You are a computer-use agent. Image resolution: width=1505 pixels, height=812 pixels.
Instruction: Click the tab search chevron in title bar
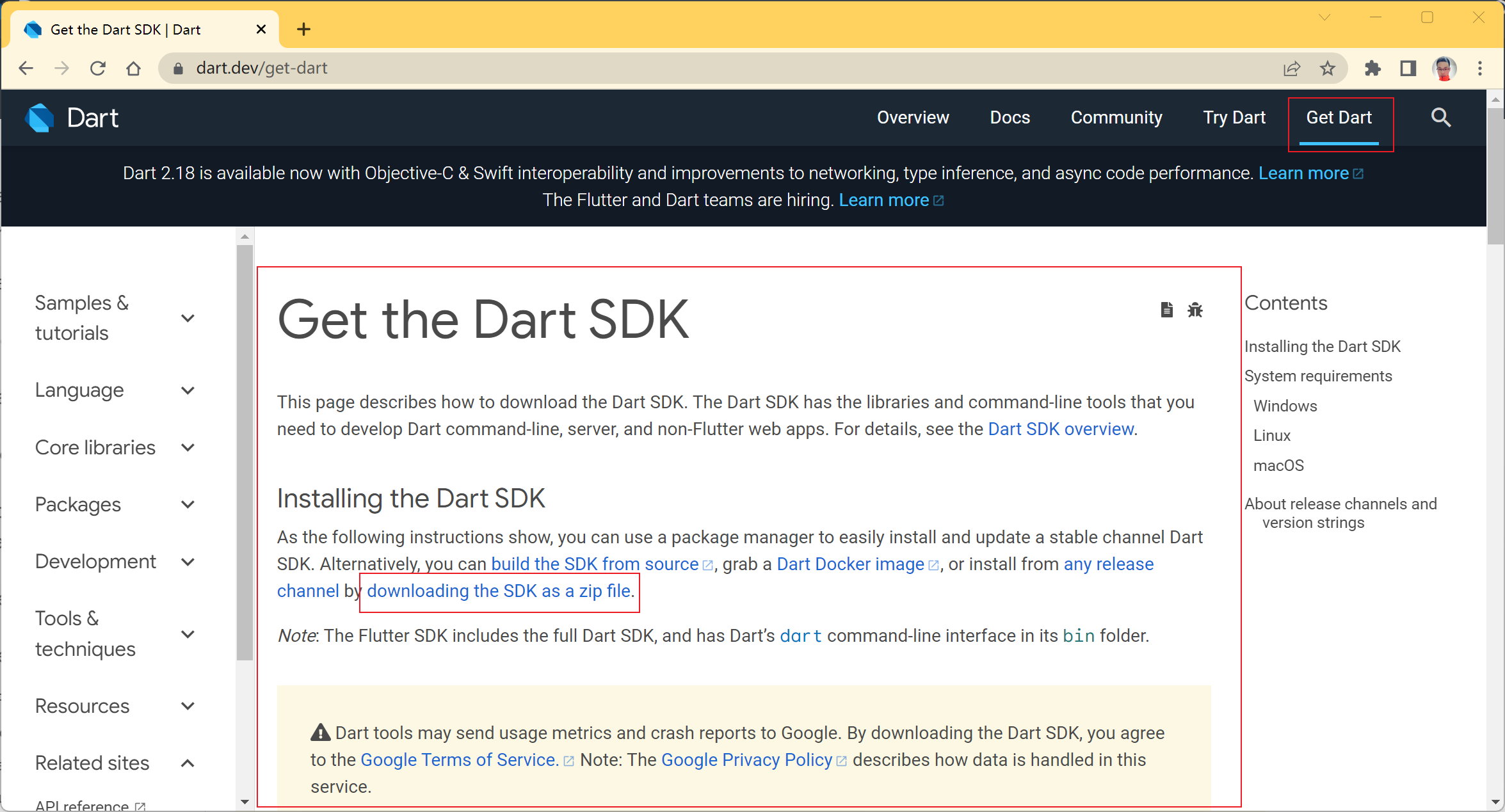[x=1324, y=17]
